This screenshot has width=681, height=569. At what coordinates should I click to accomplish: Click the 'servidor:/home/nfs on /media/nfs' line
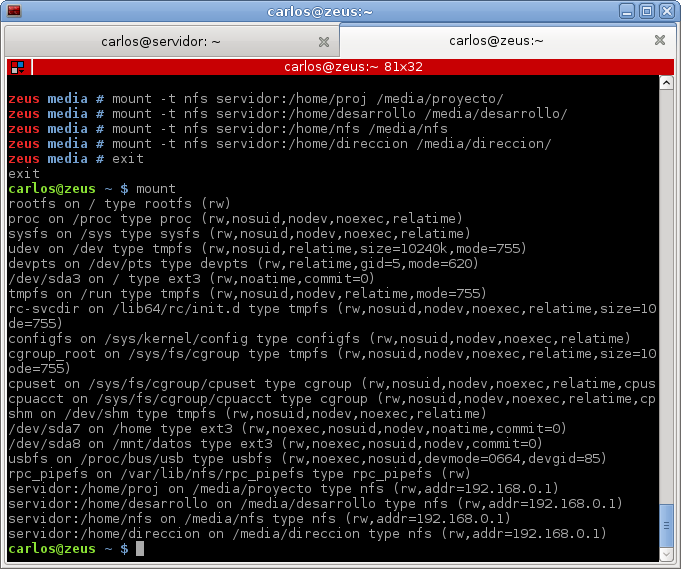click(x=259, y=519)
